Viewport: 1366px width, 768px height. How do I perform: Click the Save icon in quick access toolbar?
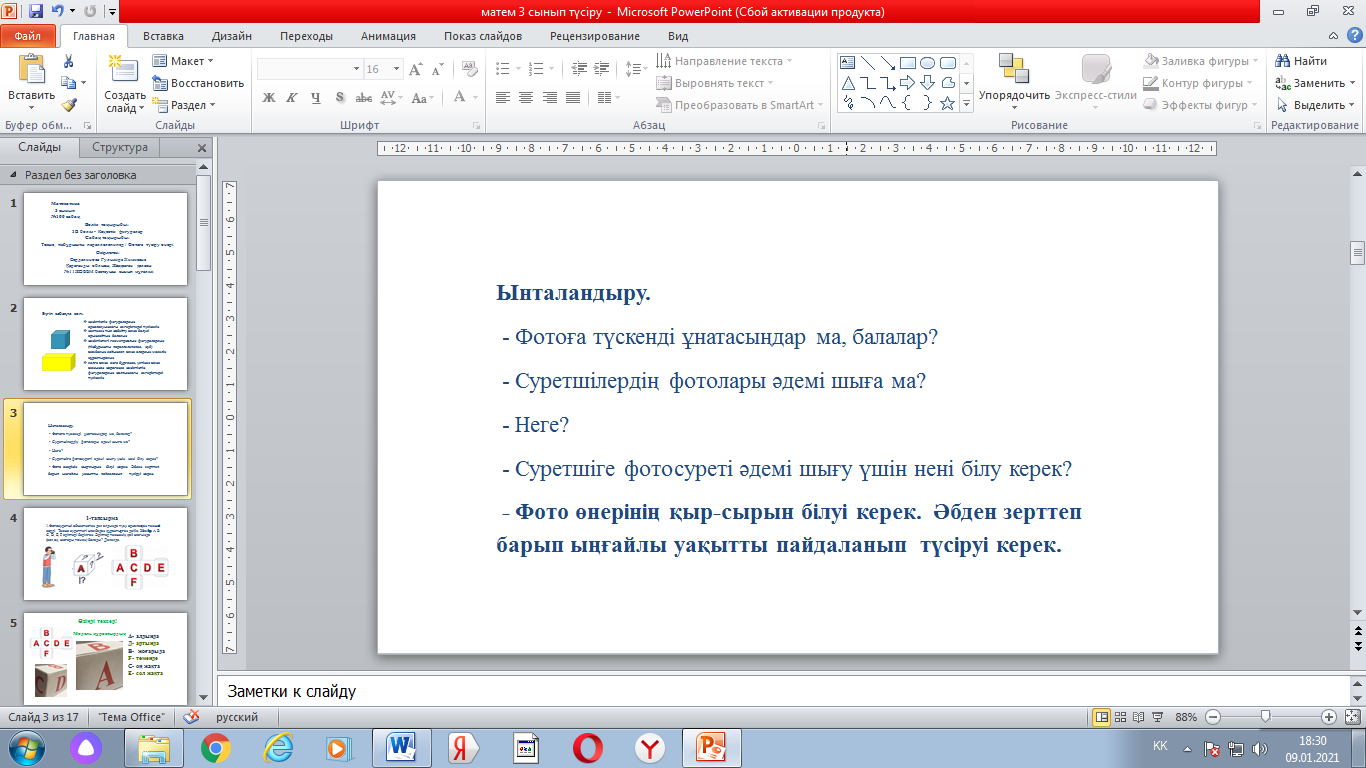click(36, 12)
